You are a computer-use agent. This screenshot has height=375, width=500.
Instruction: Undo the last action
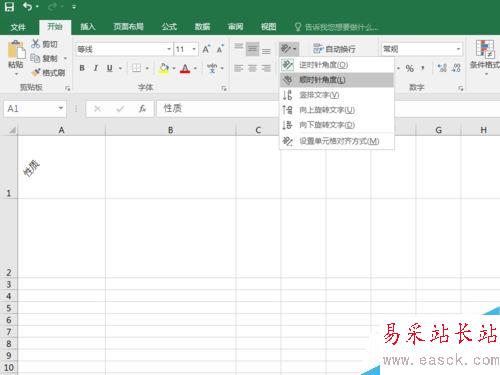pos(28,7)
